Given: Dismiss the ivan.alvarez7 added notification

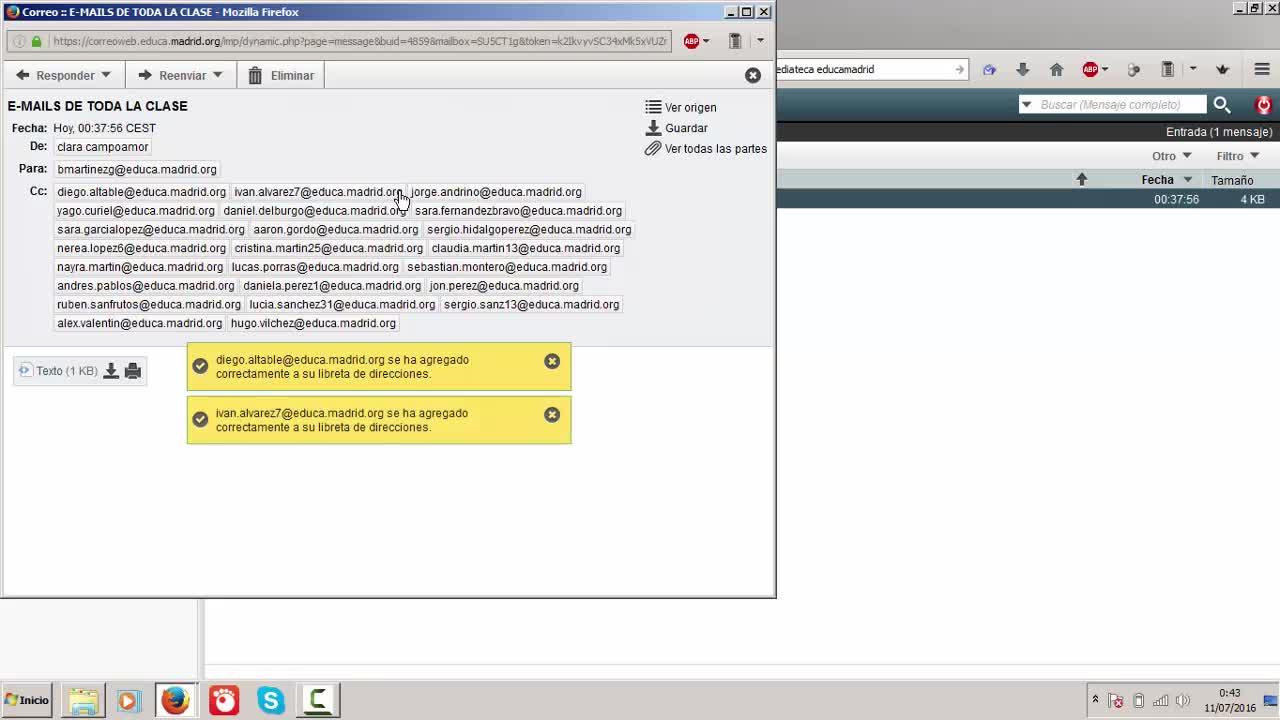Looking at the screenshot, I should click(552, 414).
